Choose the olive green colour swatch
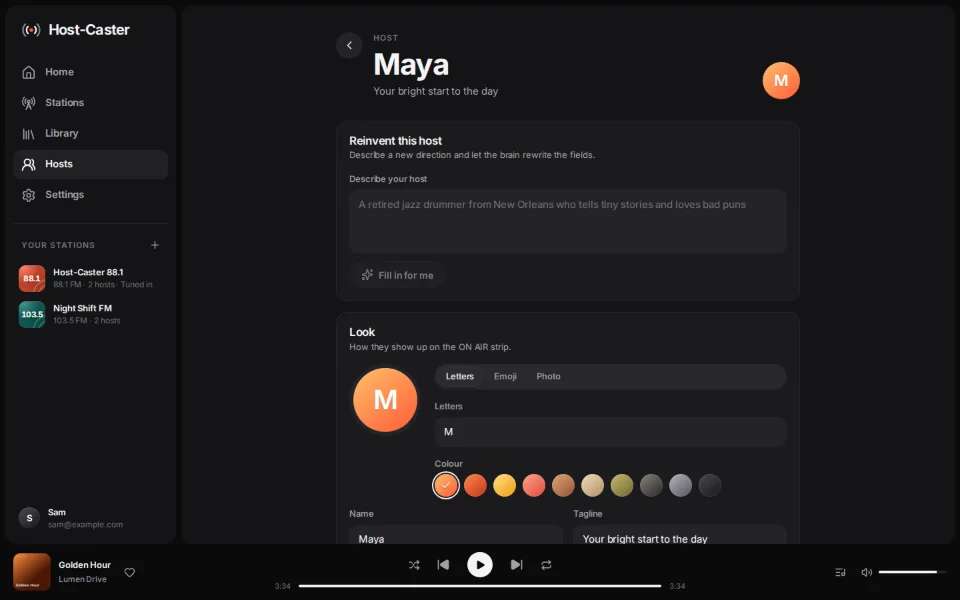Viewport: 960px width, 600px height. [x=621, y=486]
